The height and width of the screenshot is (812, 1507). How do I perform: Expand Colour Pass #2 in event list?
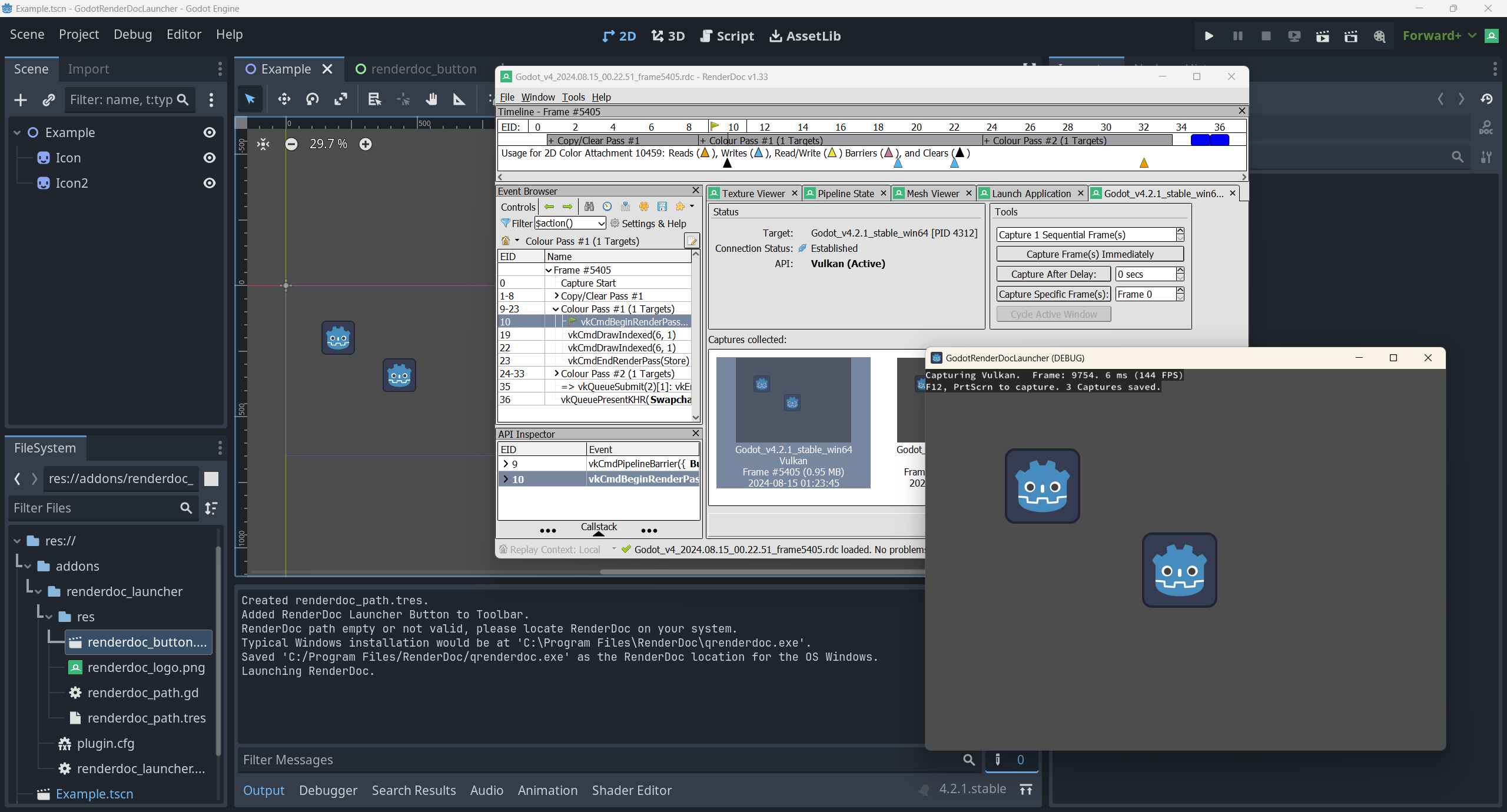pos(556,374)
